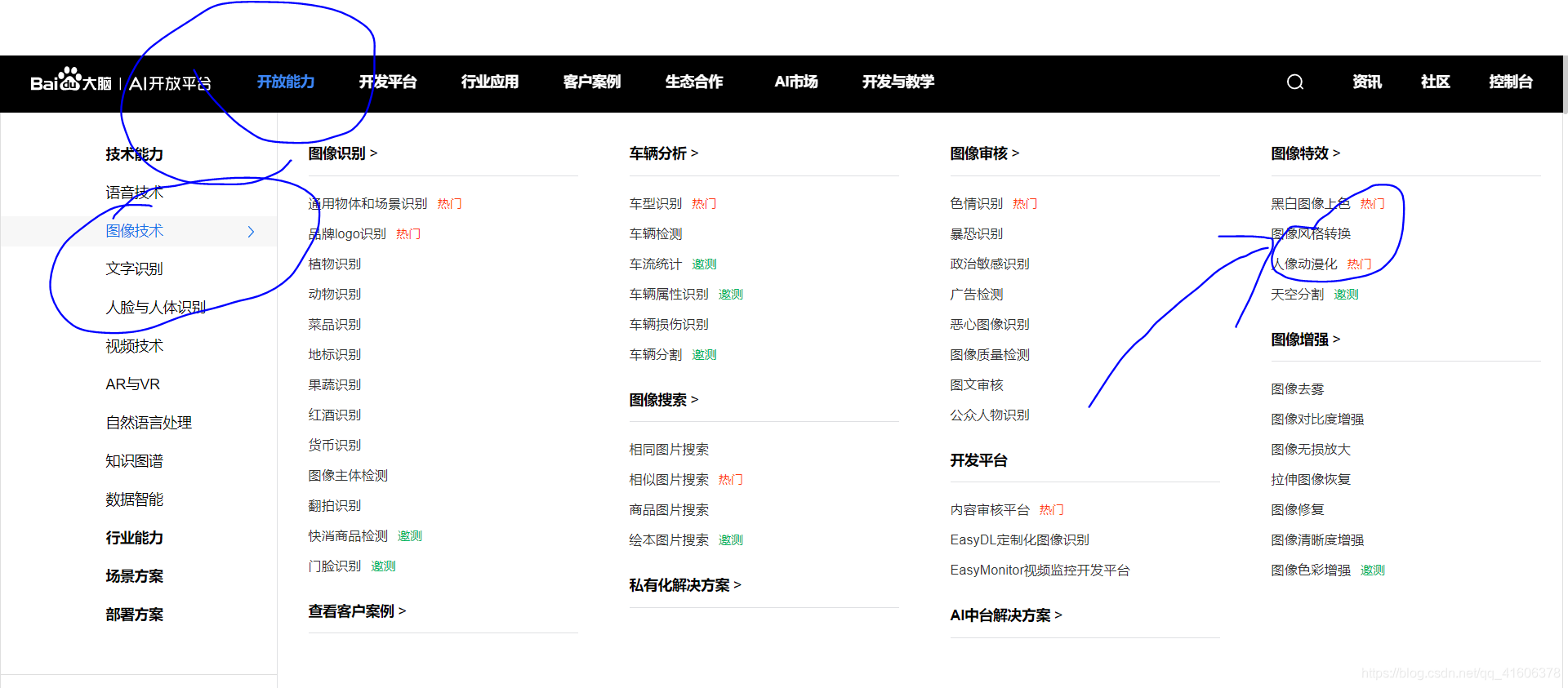Screen dimensions: 1568x688
Task: Select 行业能力 in the sidebar
Action: 135,538
